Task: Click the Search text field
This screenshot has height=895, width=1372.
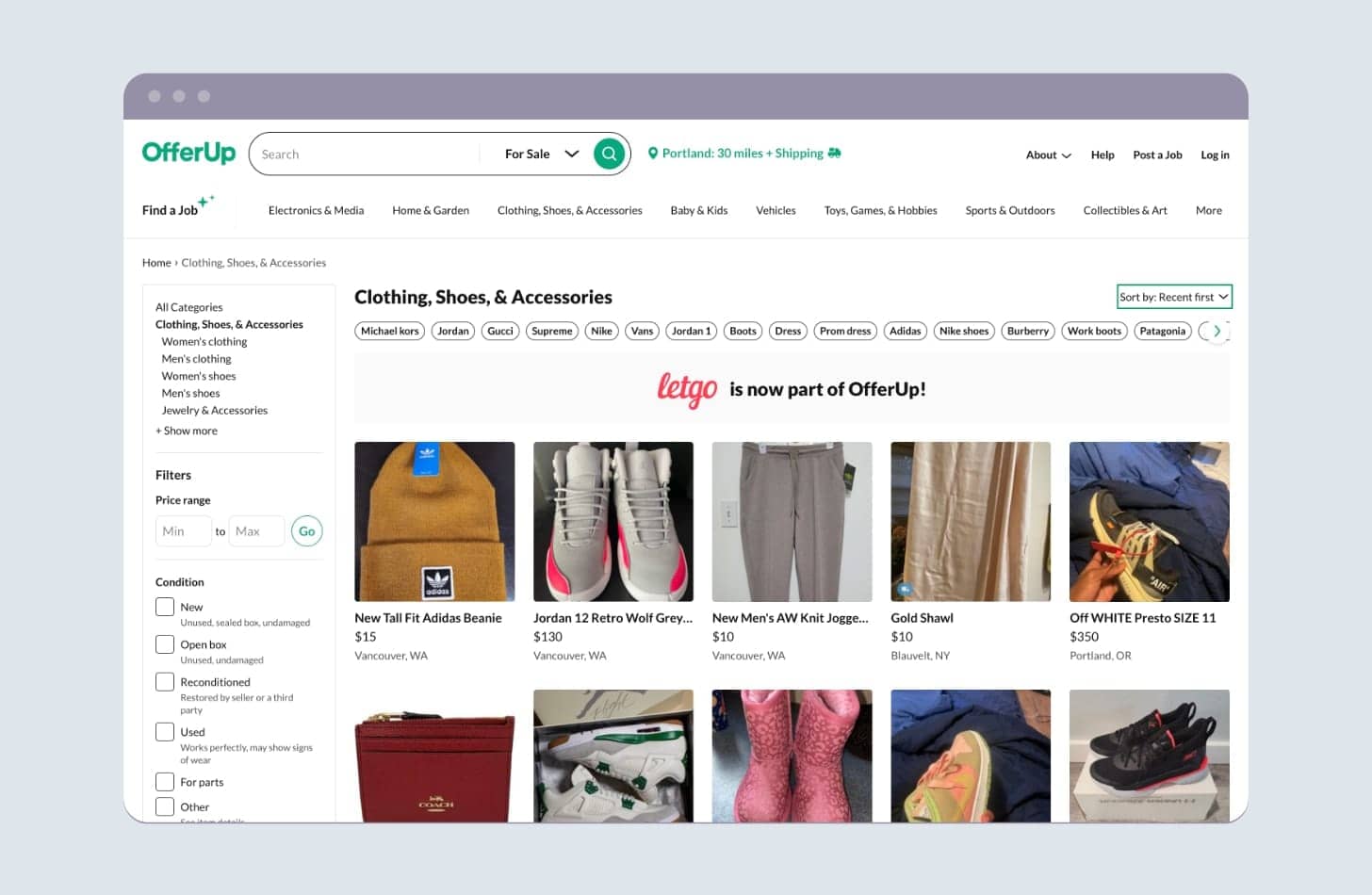Action: coord(367,154)
